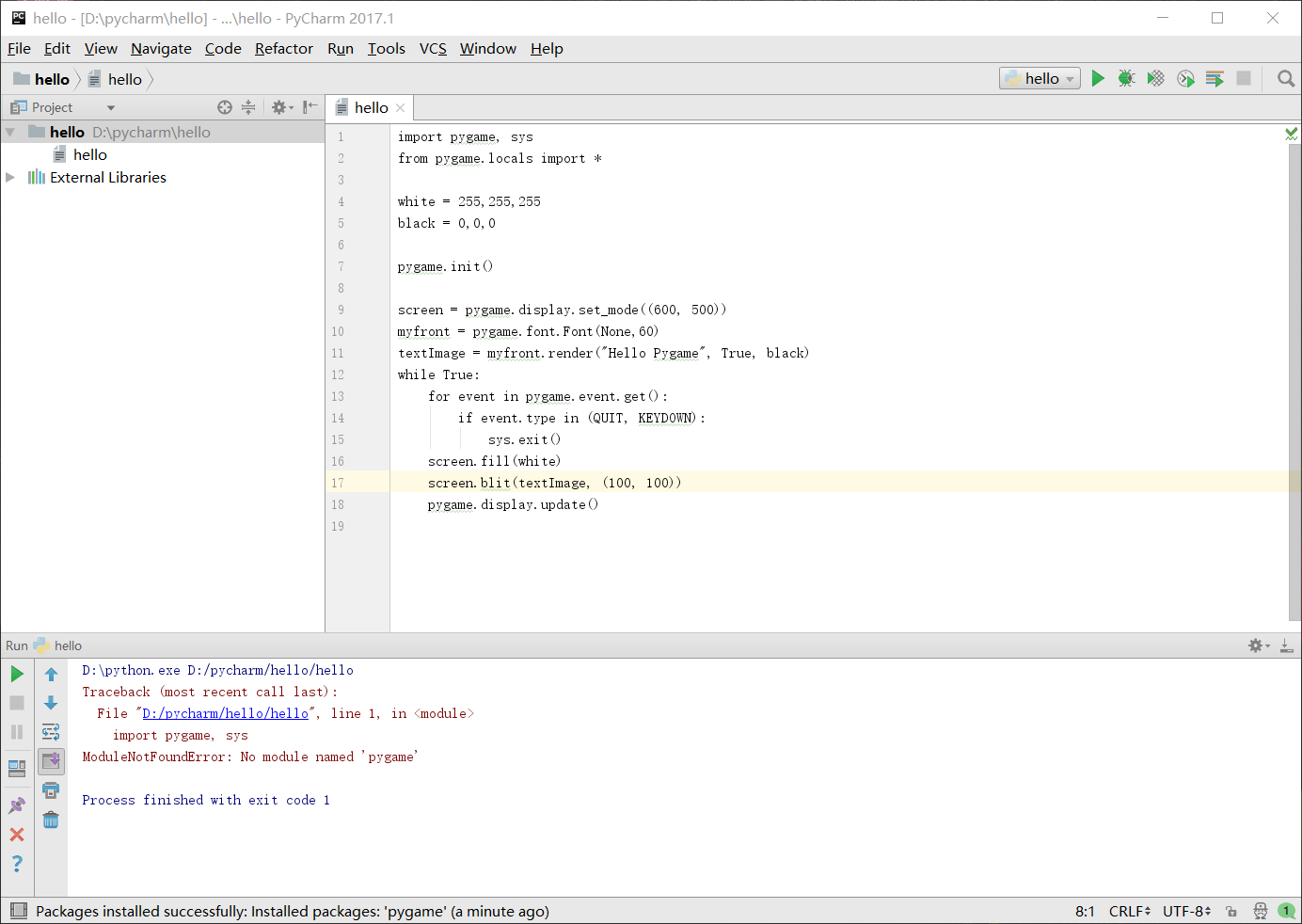Pause output in the Run panel
The image size is (1302, 924).
pyautogui.click(x=17, y=732)
